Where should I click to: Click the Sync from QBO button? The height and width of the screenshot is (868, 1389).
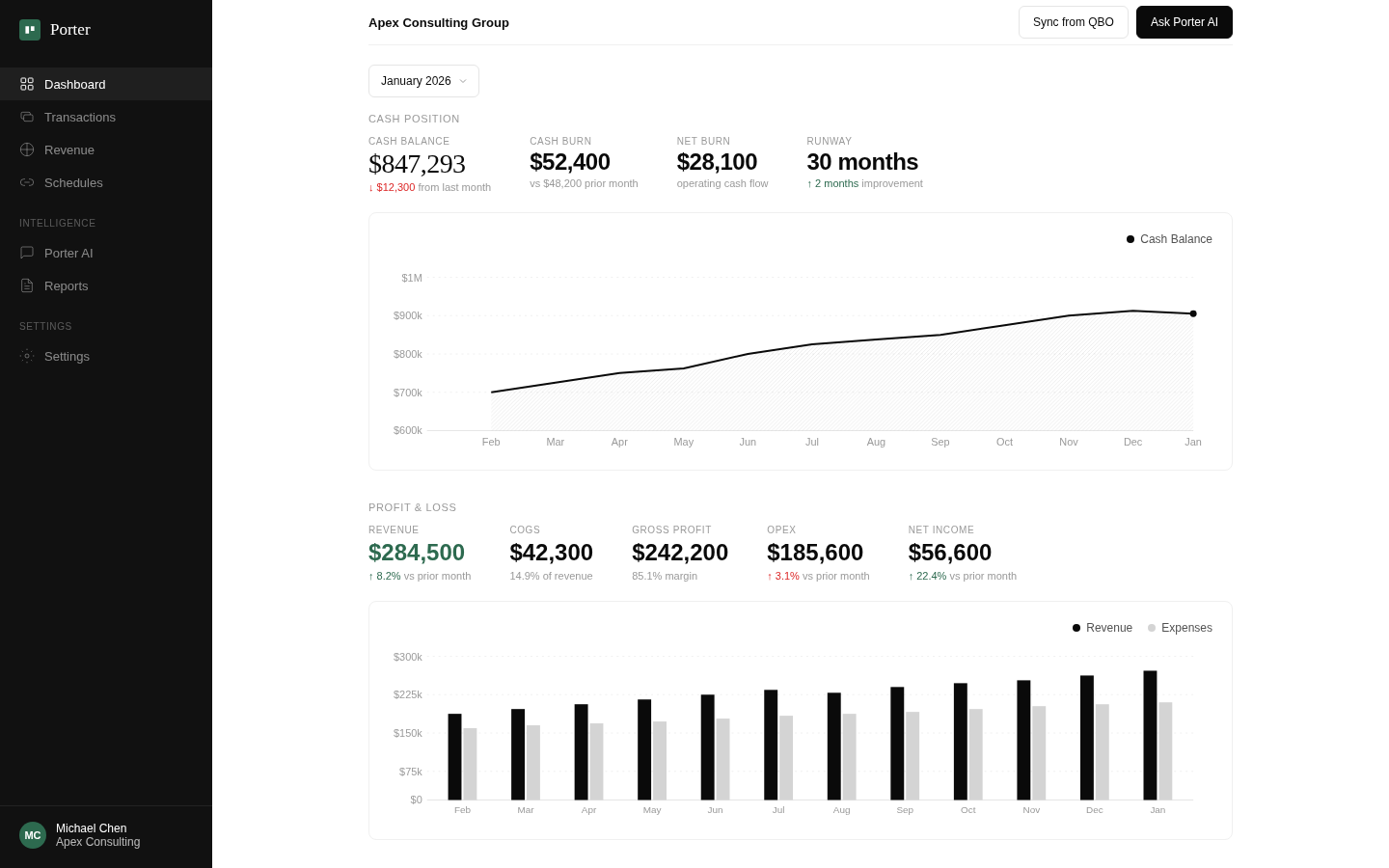click(x=1074, y=21)
